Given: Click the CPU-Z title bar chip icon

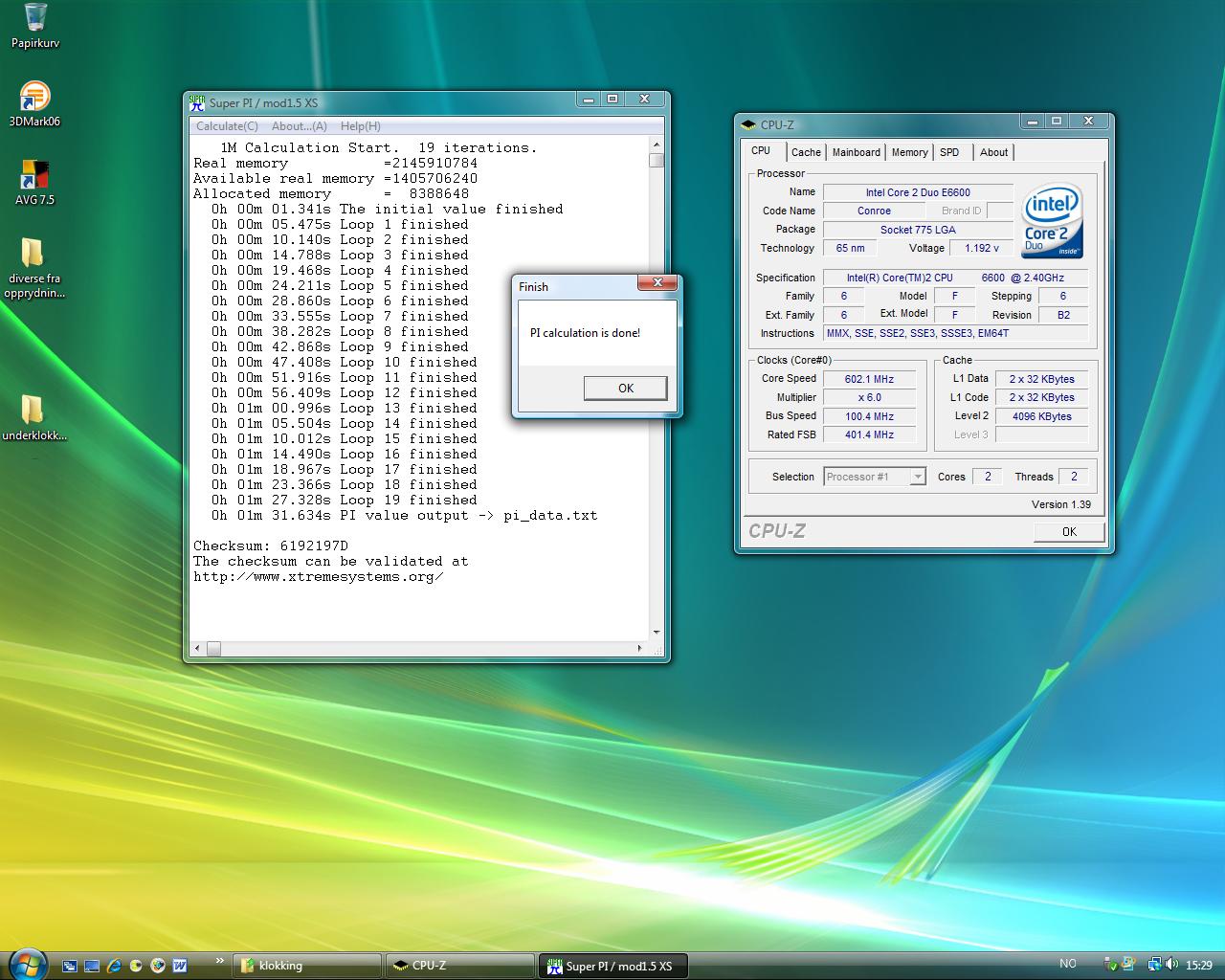Looking at the screenshot, I should (748, 124).
